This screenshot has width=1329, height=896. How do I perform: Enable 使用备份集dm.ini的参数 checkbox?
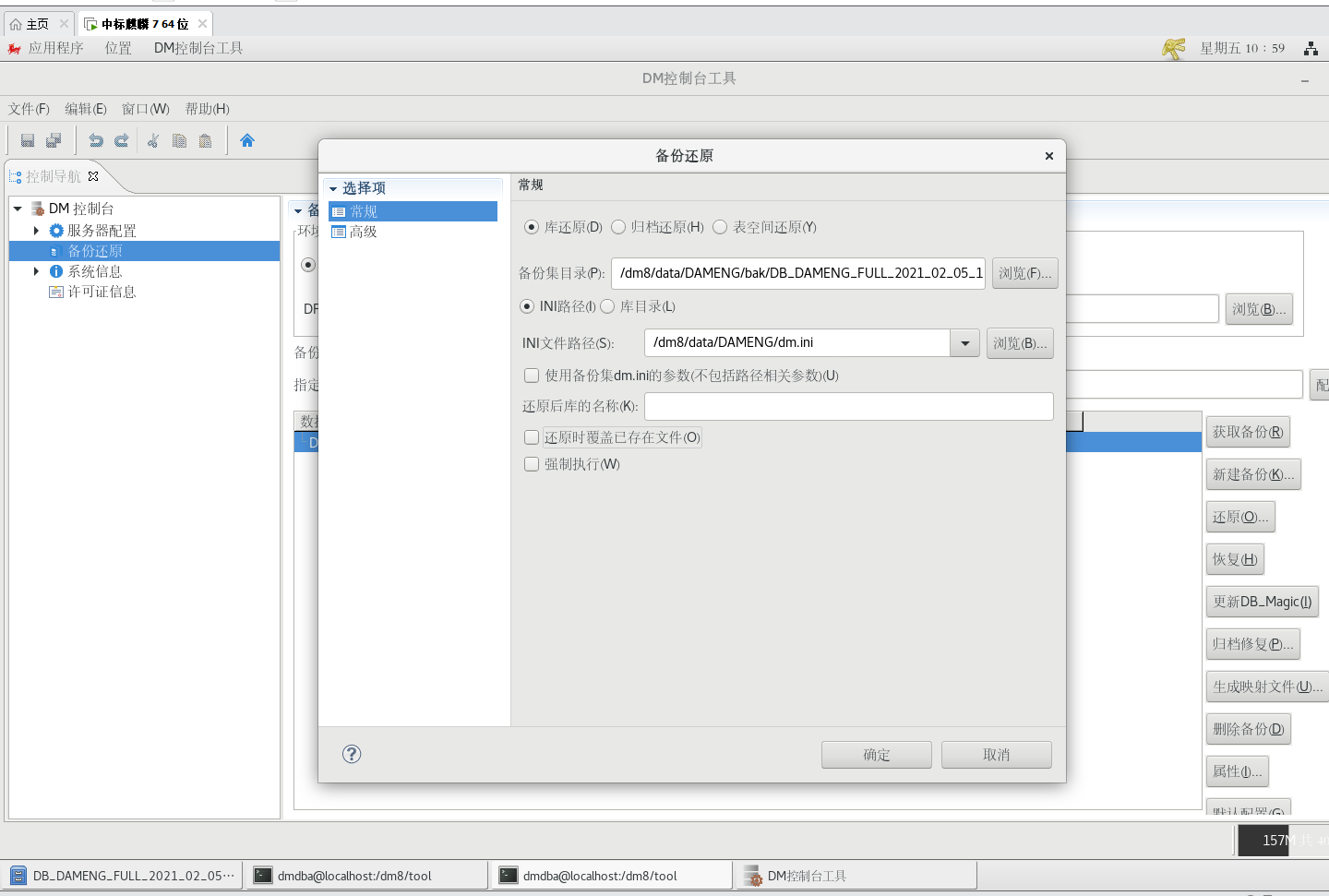532,376
